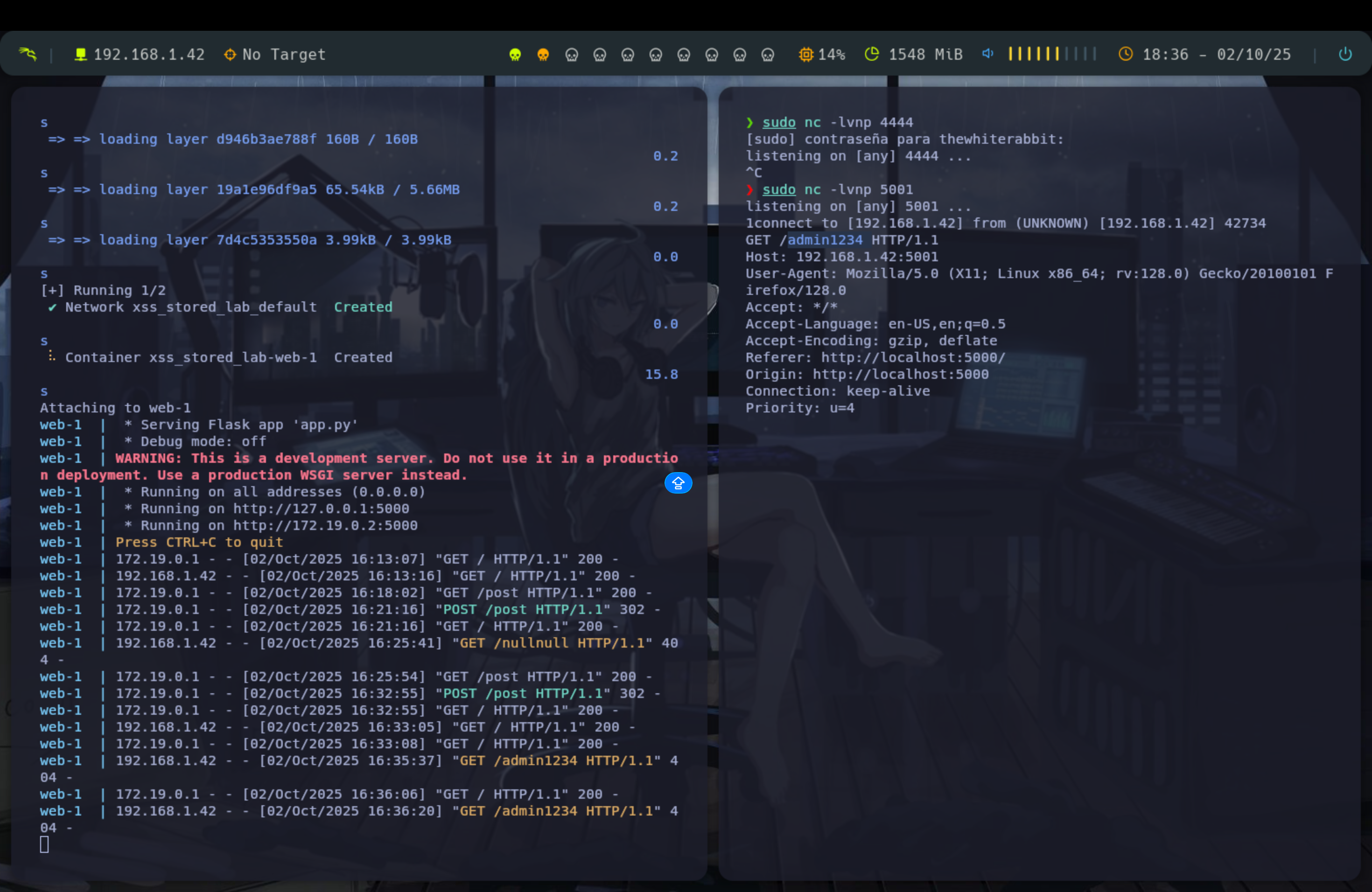Click the terminal cursor block at bottom left
The width and height of the screenshot is (1372, 892).
tap(44, 845)
